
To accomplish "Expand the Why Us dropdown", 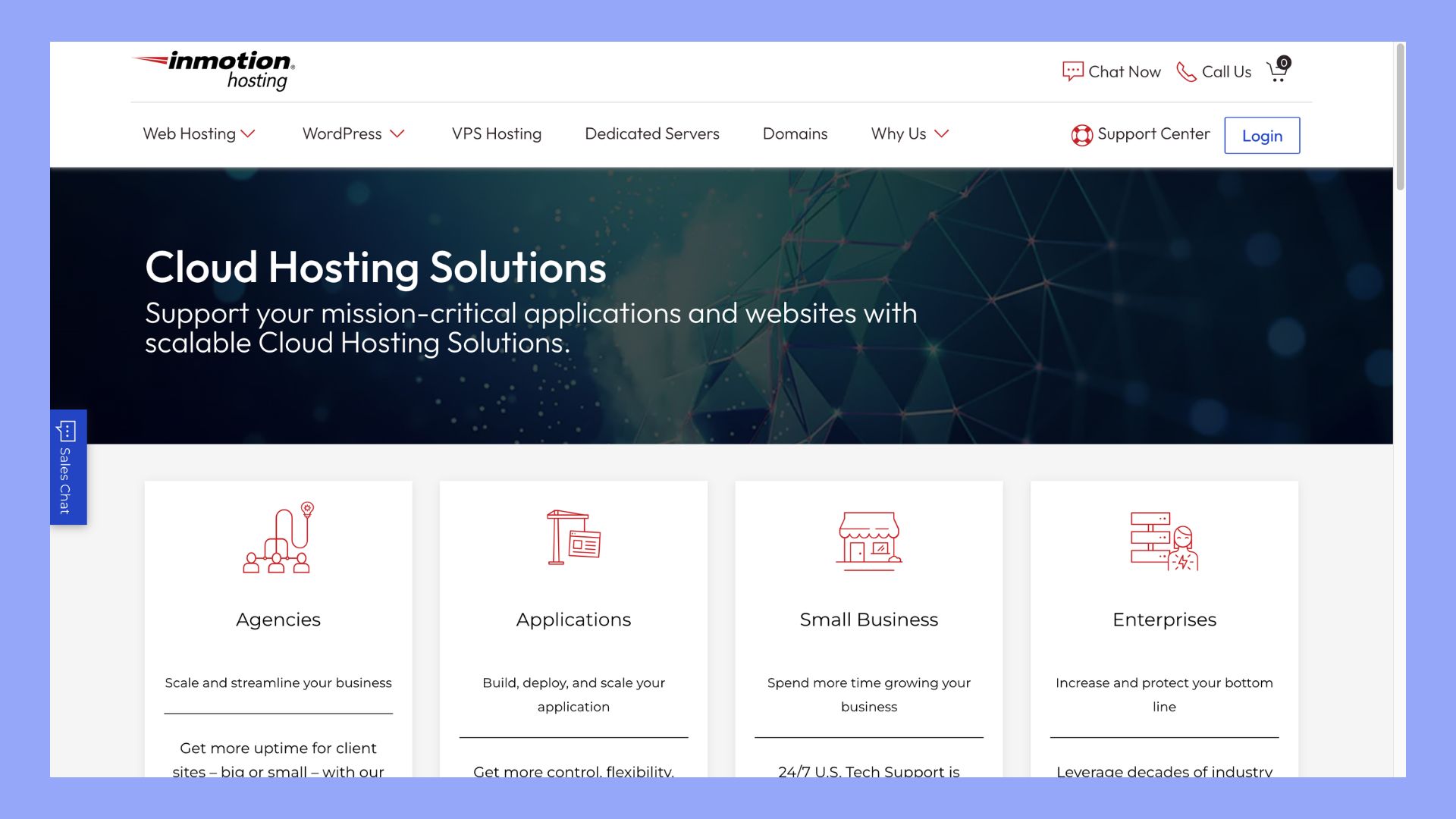I will pos(909,133).
